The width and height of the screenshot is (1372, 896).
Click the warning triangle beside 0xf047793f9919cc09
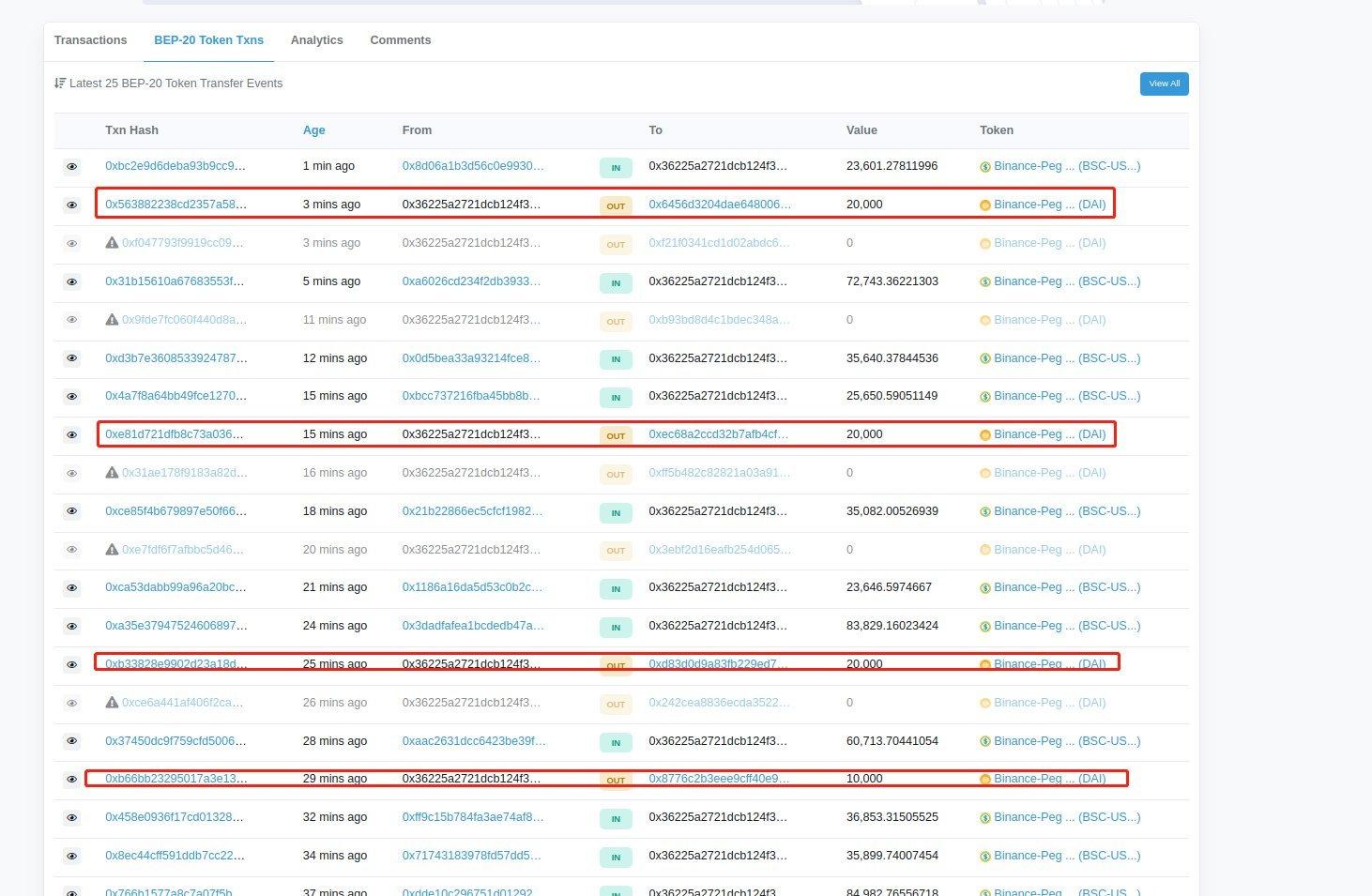[112, 243]
